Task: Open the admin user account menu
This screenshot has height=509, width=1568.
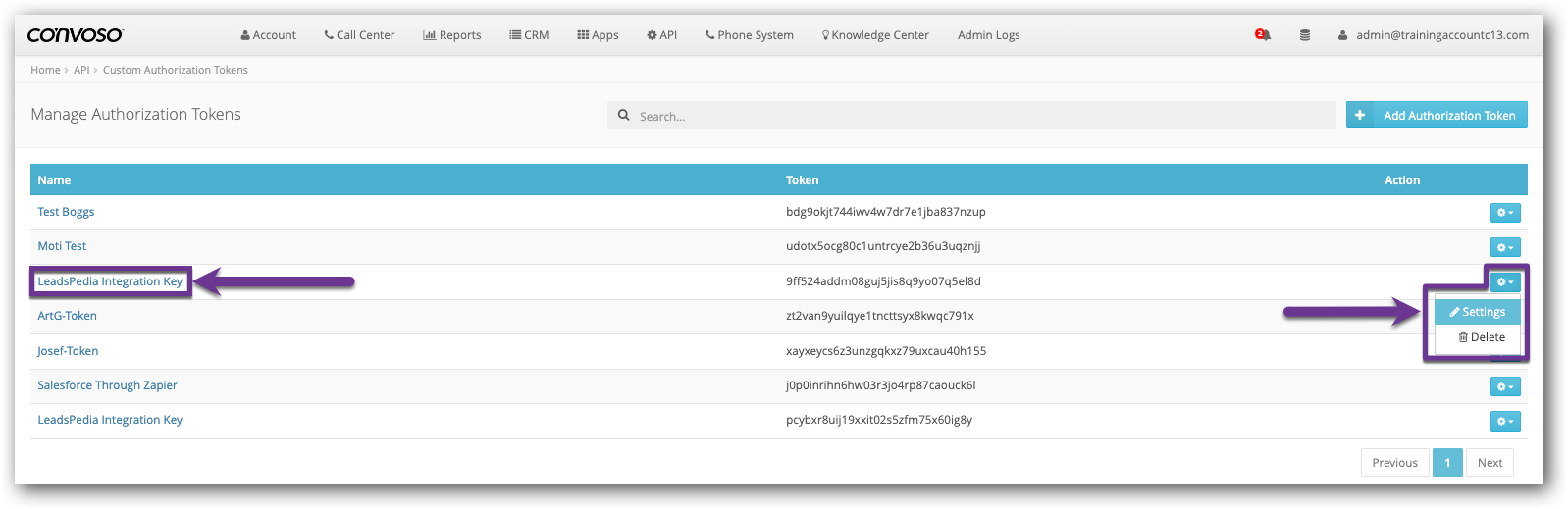Action: (1433, 35)
